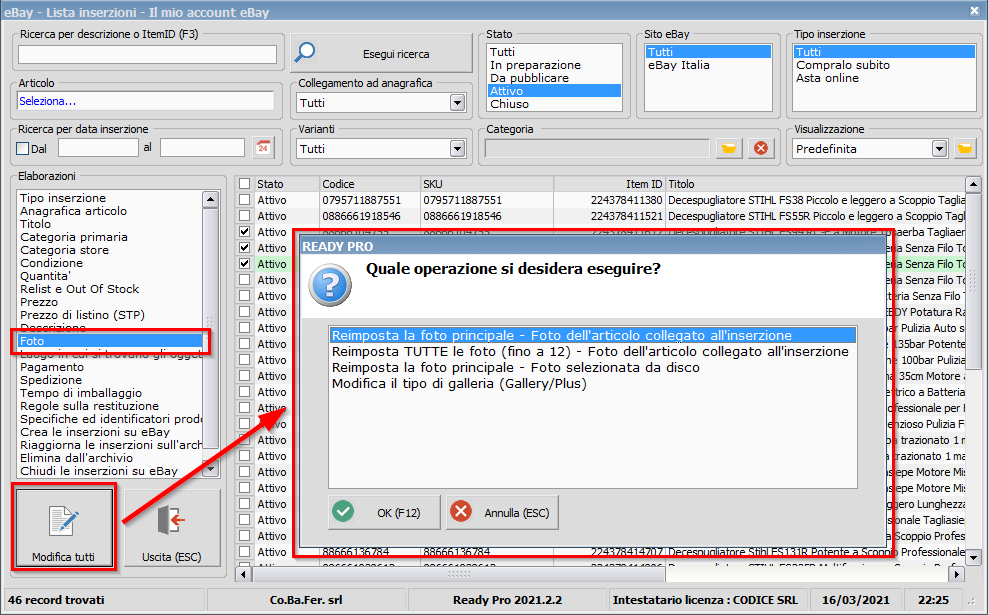The image size is (989, 615).
Task: Choose 'Reimposta TUTTE le foto (fino a 12)' option
Action: [593, 351]
